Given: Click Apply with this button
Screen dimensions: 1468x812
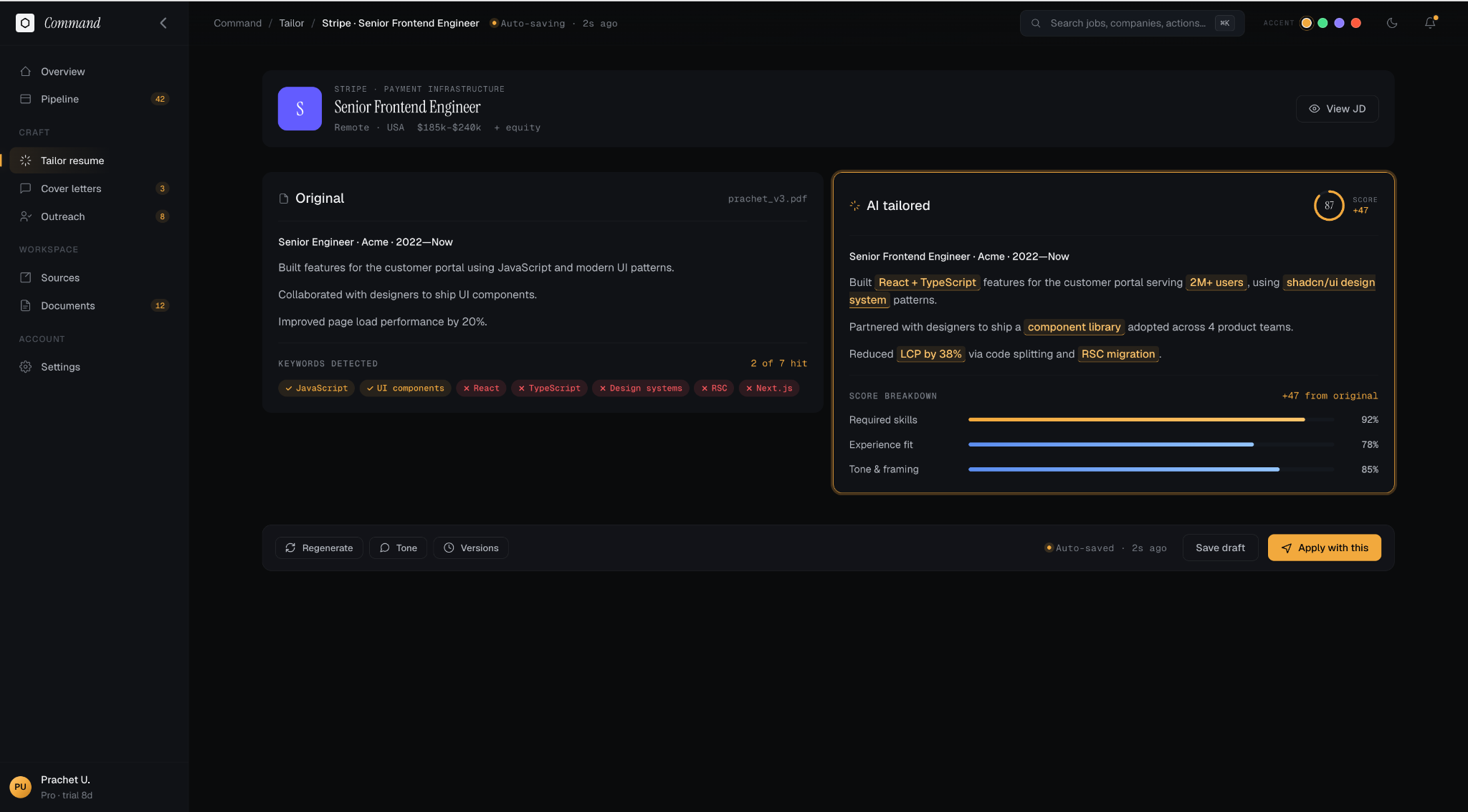Looking at the screenshot, I should [1324, 548].
